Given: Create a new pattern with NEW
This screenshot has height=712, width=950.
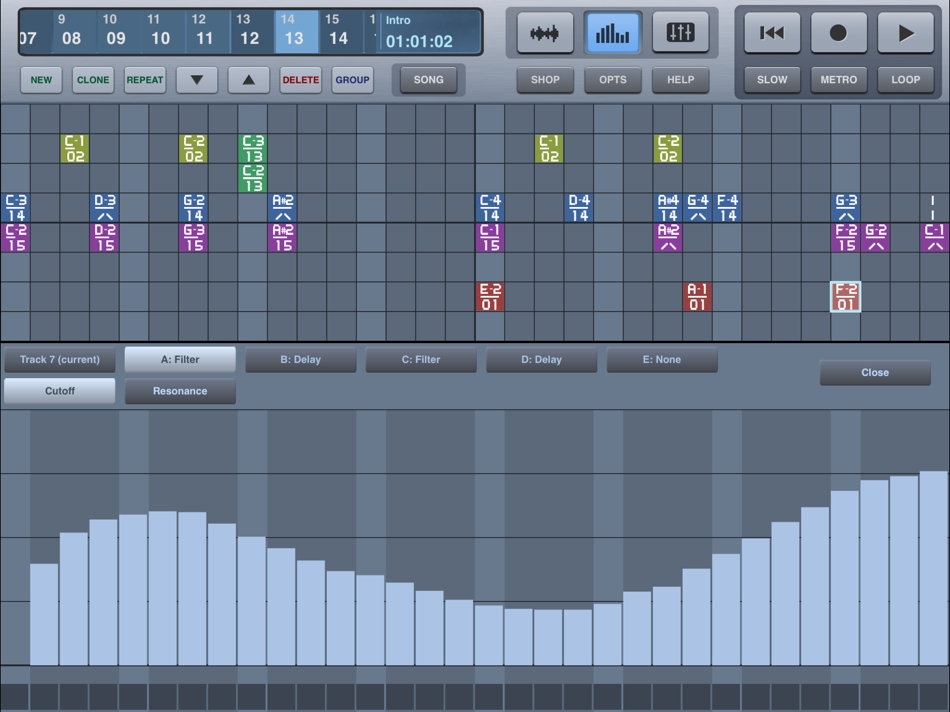Looking at the screenshot, I should click(41, 80).
